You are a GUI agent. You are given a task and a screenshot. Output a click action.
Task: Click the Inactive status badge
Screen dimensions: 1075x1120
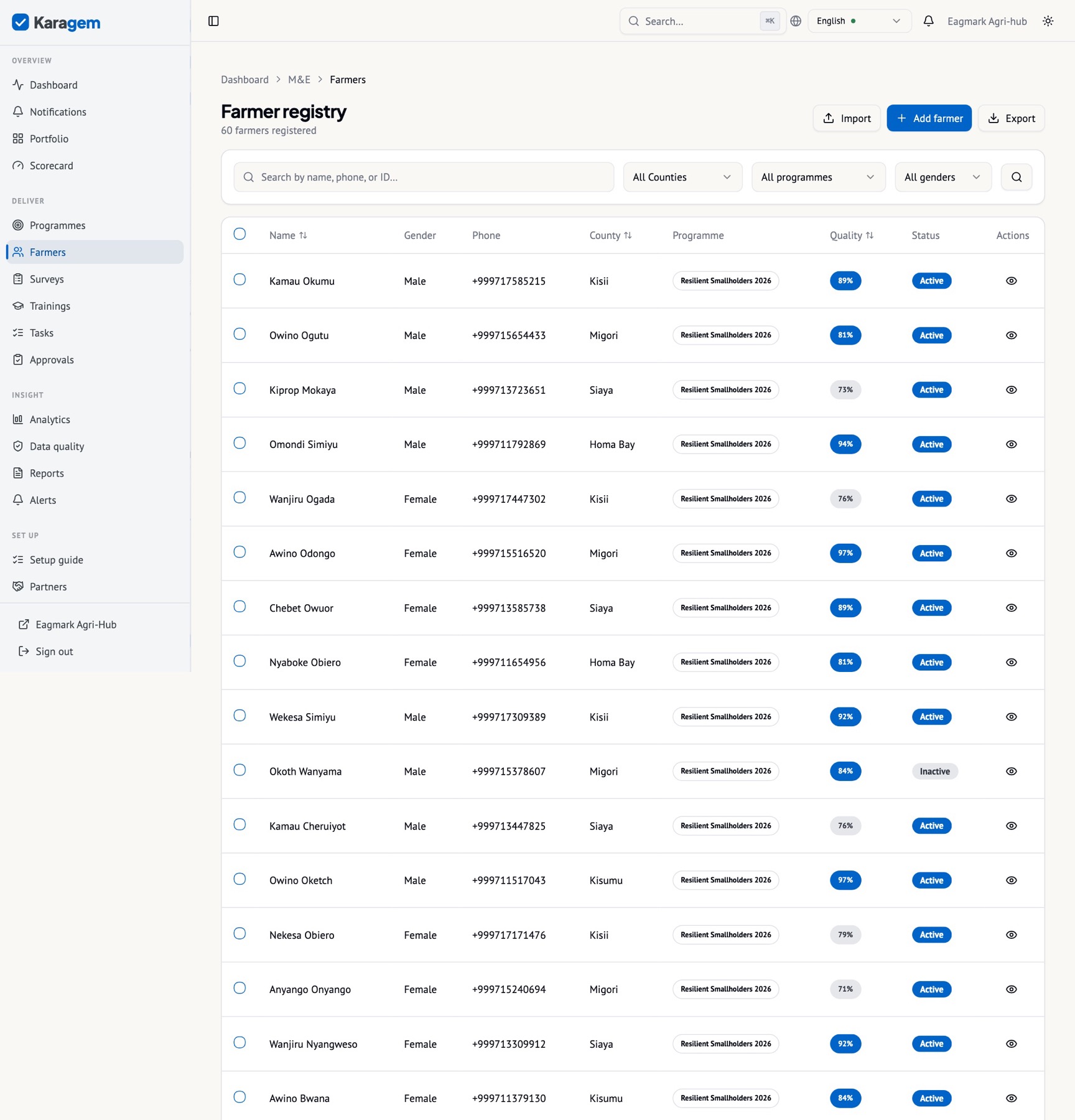click(x=934, y=772)
